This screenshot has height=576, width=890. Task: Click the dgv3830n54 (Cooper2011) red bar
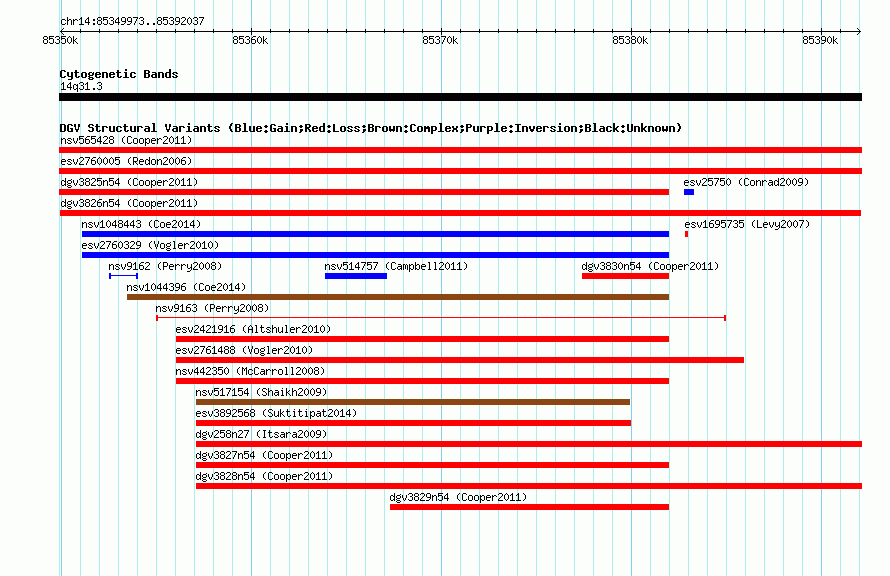pyautogui.click(x=625, y=276)
